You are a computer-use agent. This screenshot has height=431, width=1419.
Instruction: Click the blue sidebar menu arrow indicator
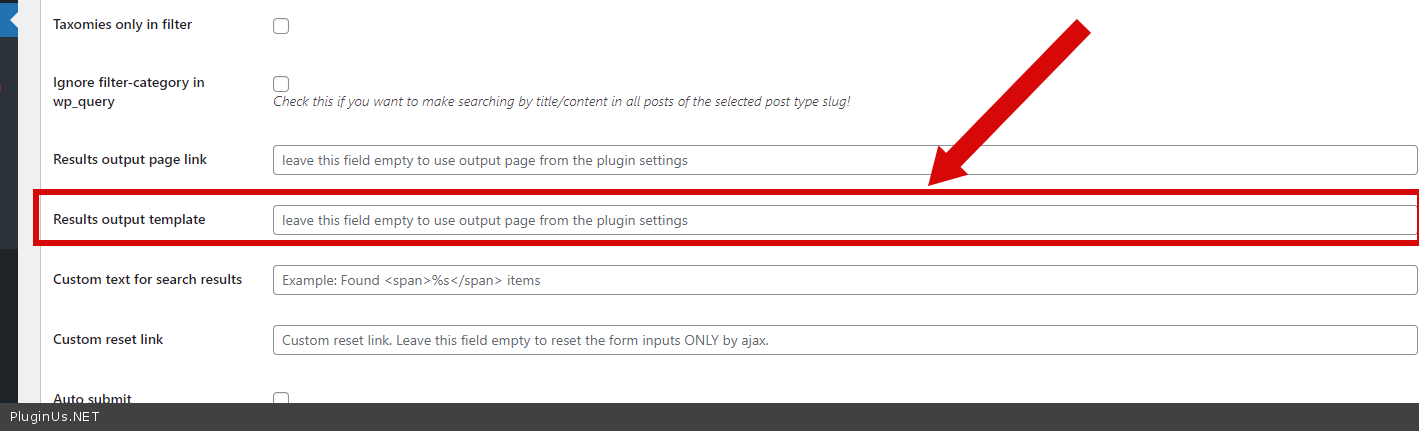(8, 20)
